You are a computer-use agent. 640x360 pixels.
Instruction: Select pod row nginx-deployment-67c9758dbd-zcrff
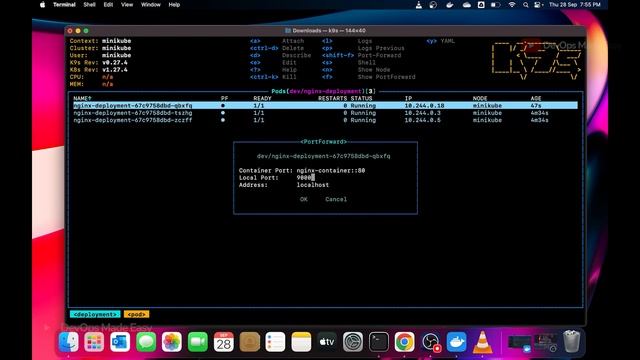point(325,120)
